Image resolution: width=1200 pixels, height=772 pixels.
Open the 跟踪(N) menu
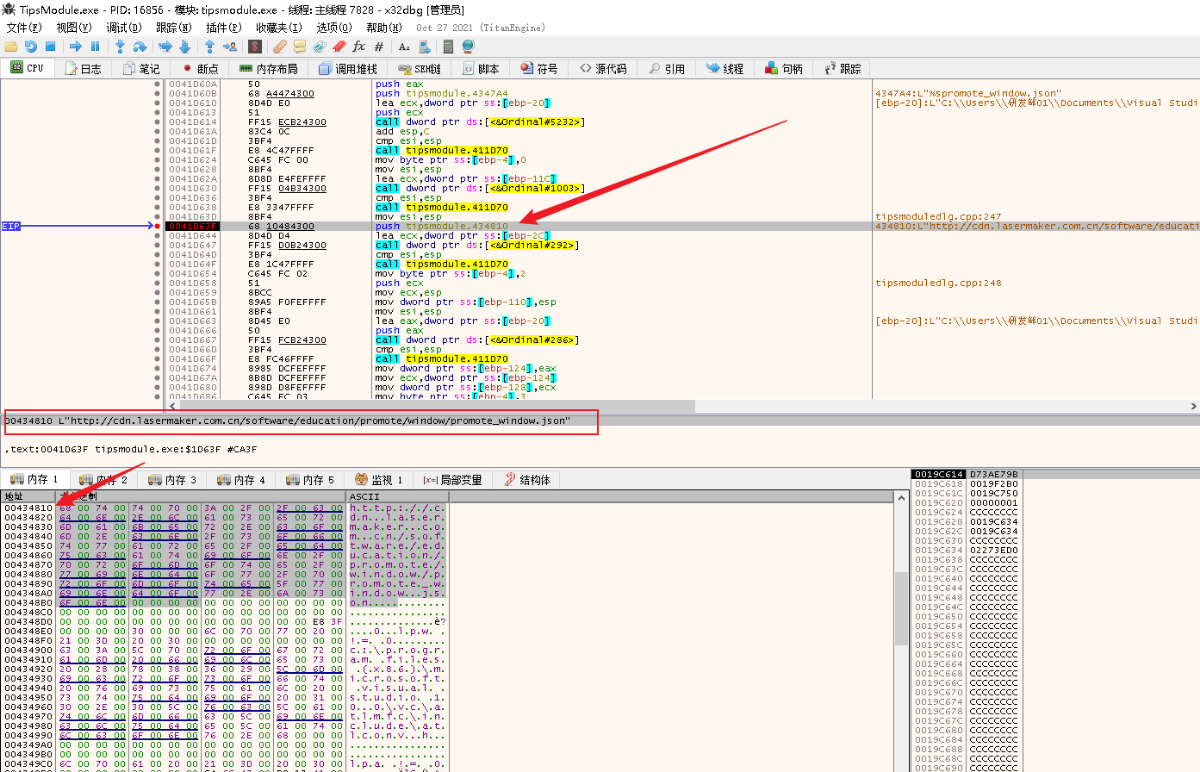click(x=173, y=27)
